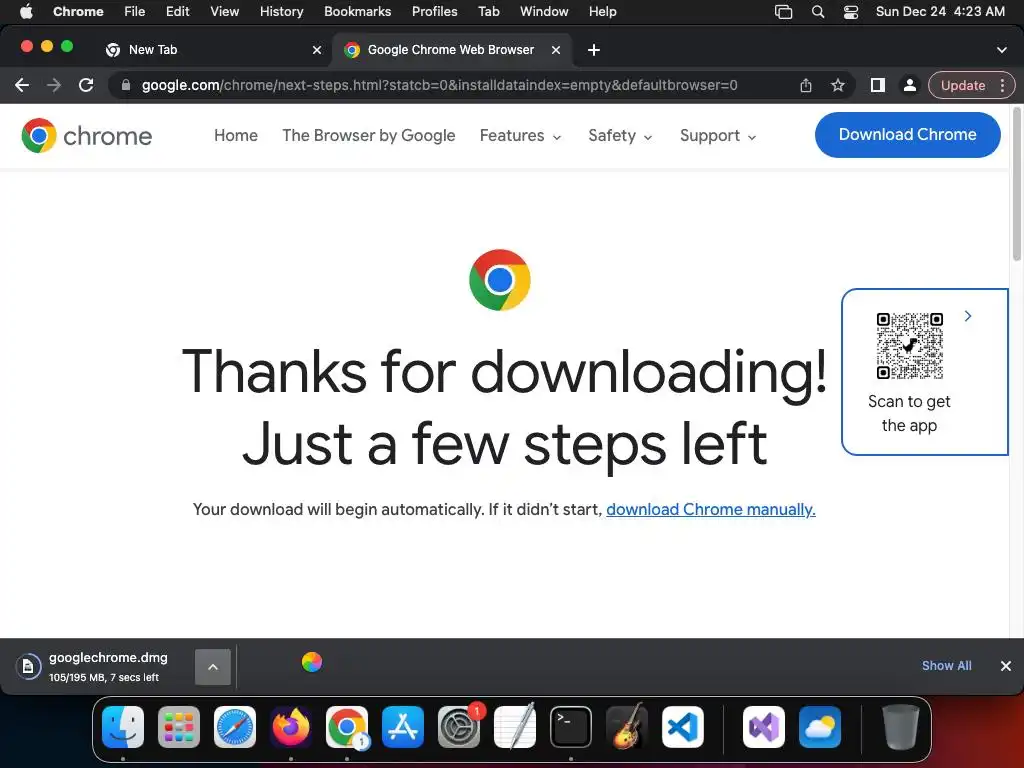
Task: Click the Download Chrome button
Action: point(908,135)
